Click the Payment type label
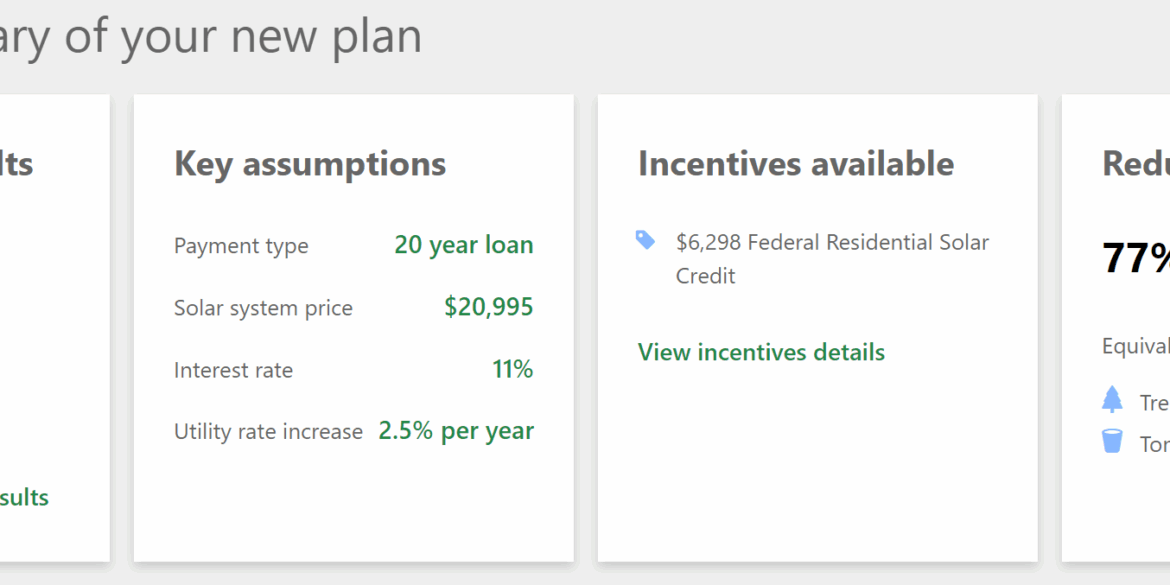The image size is (1170, 585). [x=241, y=245]
